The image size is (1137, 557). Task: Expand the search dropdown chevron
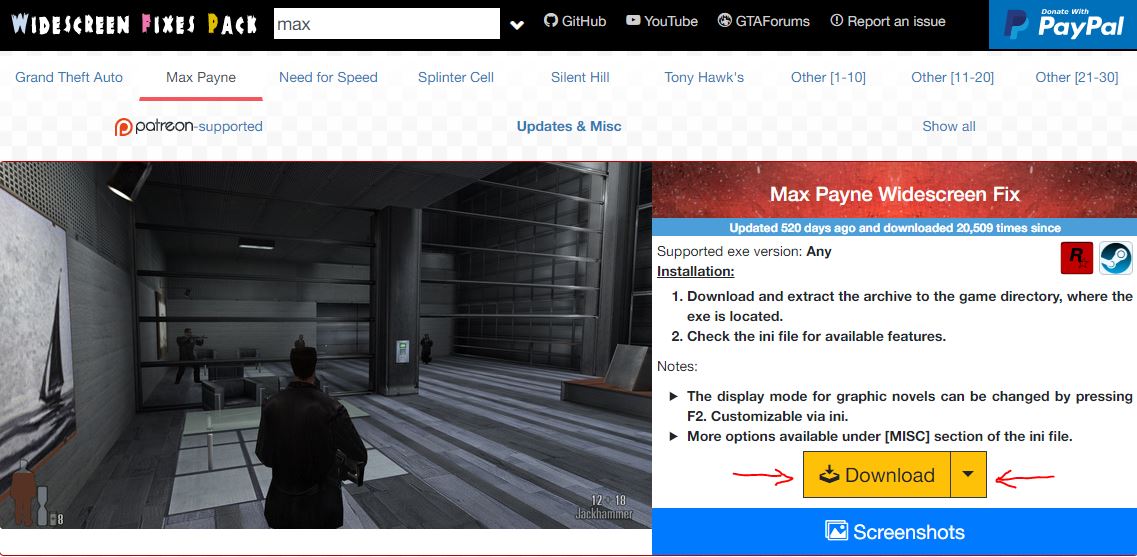(x=516, y=25)
